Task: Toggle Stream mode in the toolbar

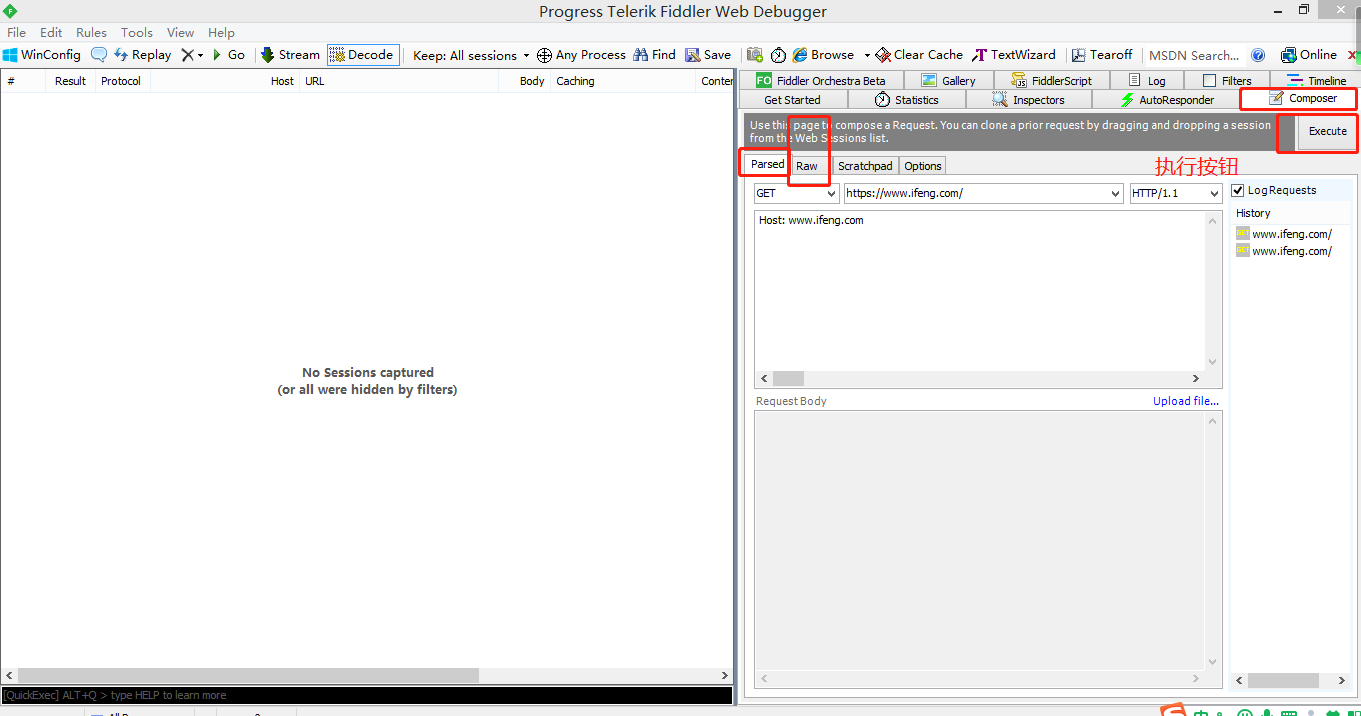Action: (x=290, y=55)
